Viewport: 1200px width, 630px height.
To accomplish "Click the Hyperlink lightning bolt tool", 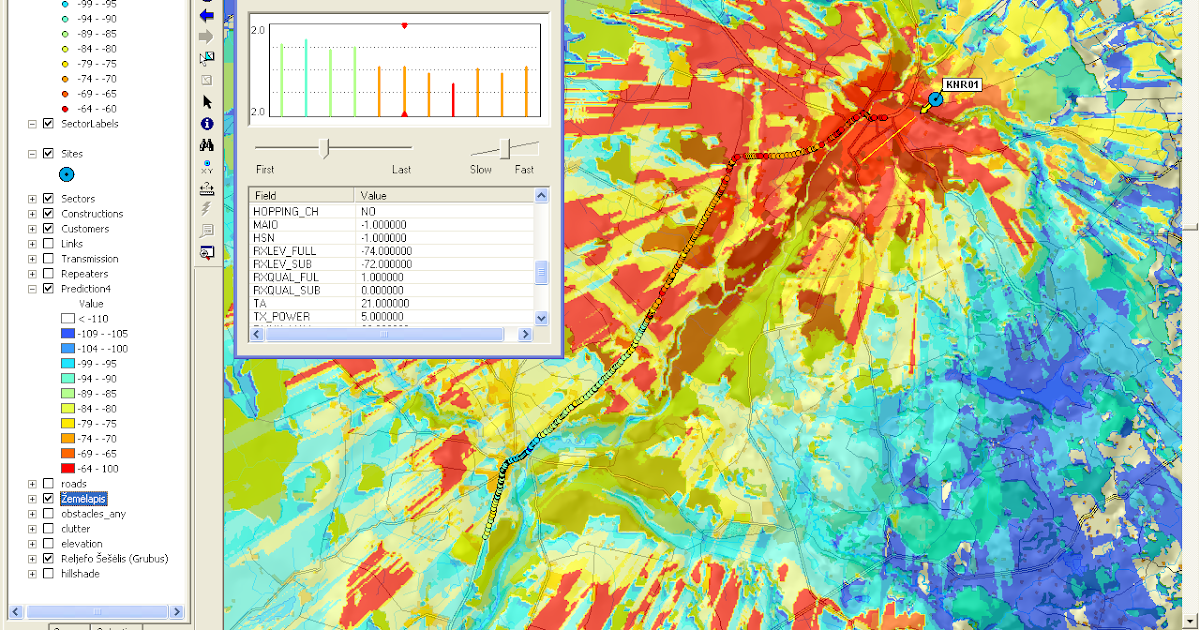I will [207, 209].
